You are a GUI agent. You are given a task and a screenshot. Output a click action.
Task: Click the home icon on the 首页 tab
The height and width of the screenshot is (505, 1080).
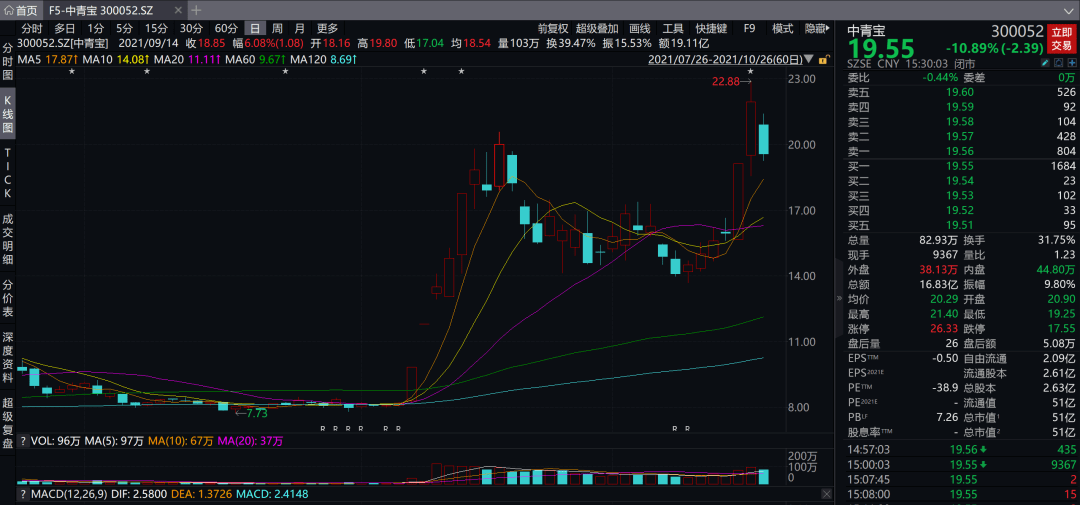[9, 10]
